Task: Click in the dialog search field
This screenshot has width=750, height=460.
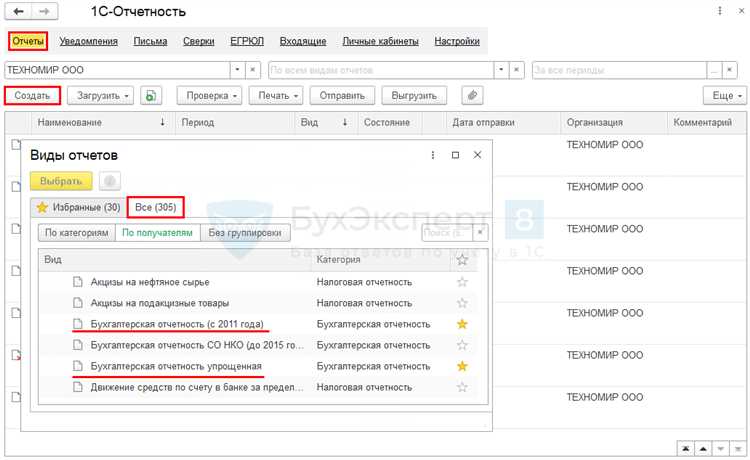Action: pos(448,233)
